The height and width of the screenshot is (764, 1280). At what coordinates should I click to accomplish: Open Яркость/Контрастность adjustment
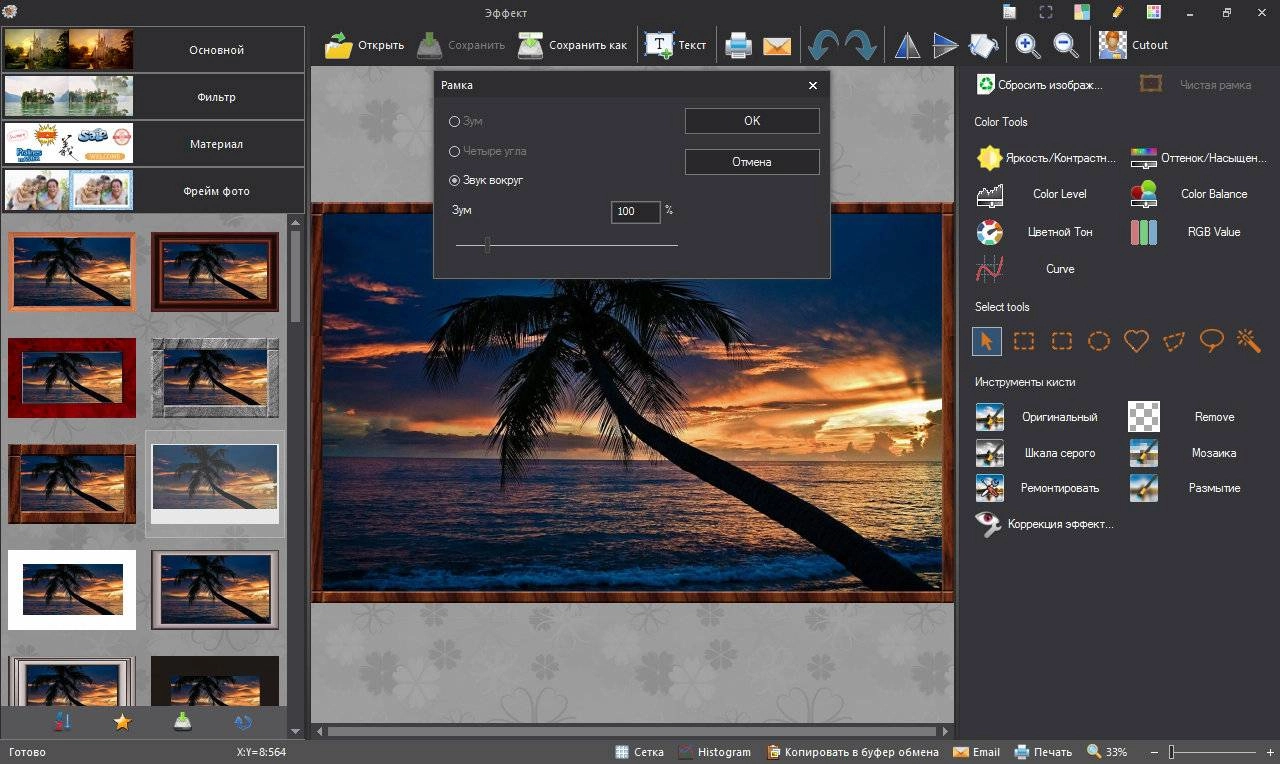point(1046,158)
